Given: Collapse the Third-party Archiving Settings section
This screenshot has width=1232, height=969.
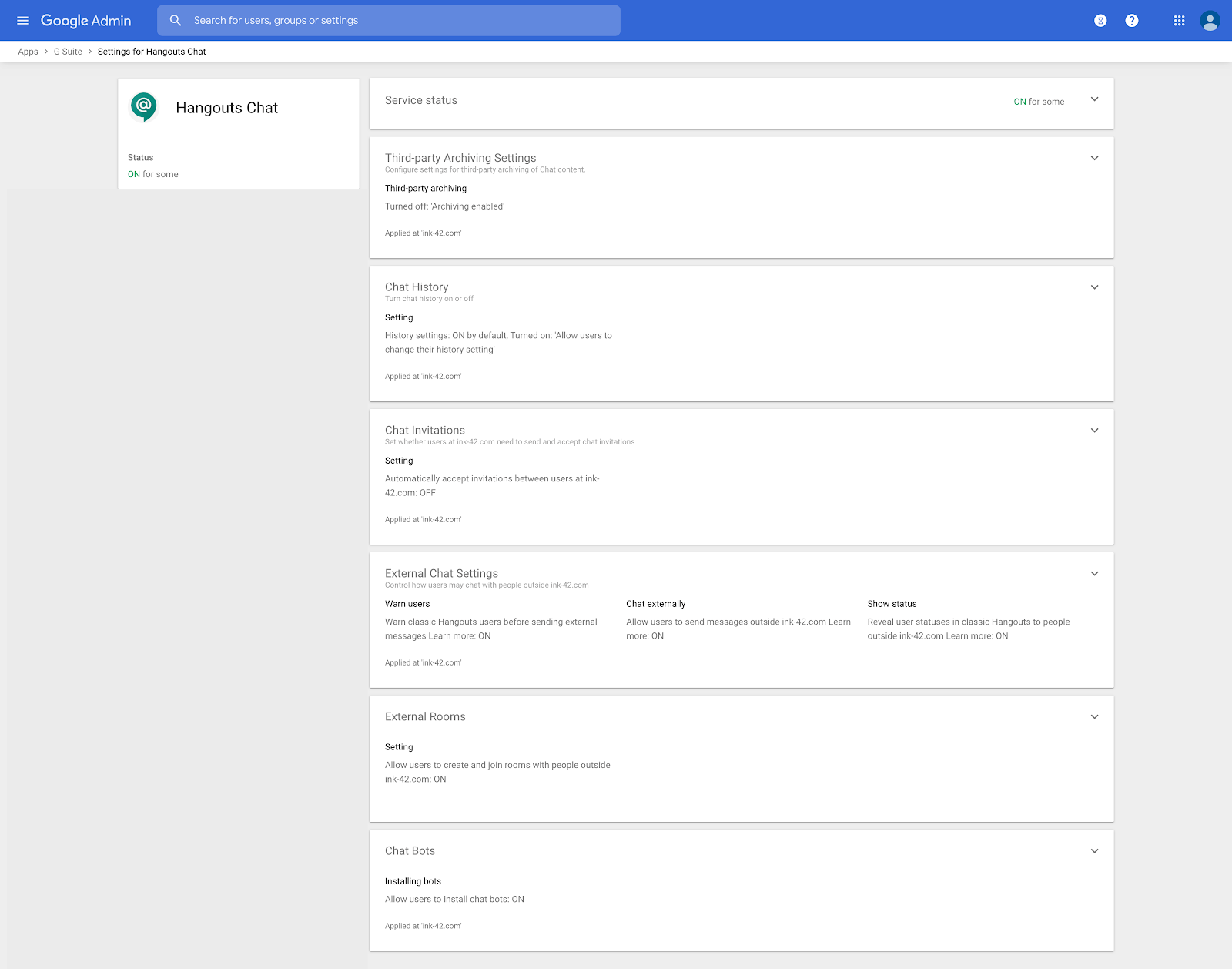Looking at the screenshot, I should [x=1094, y=157].
